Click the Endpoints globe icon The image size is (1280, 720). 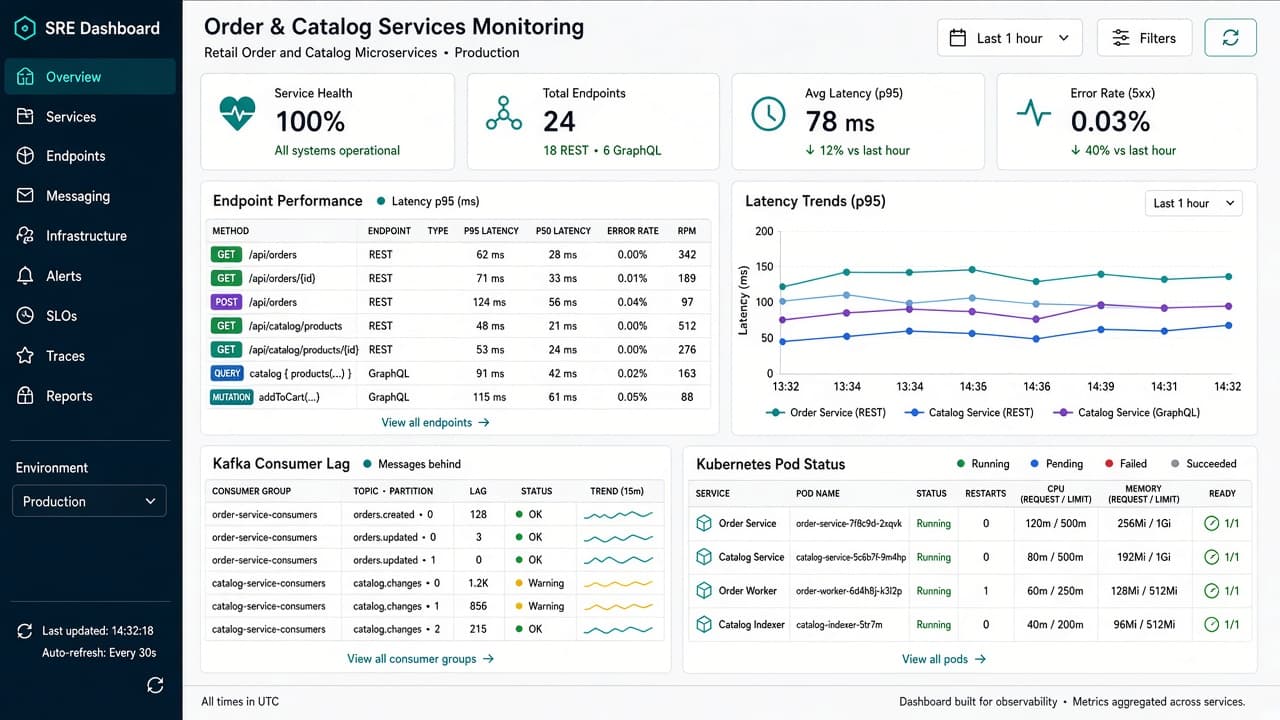point(26,156)
